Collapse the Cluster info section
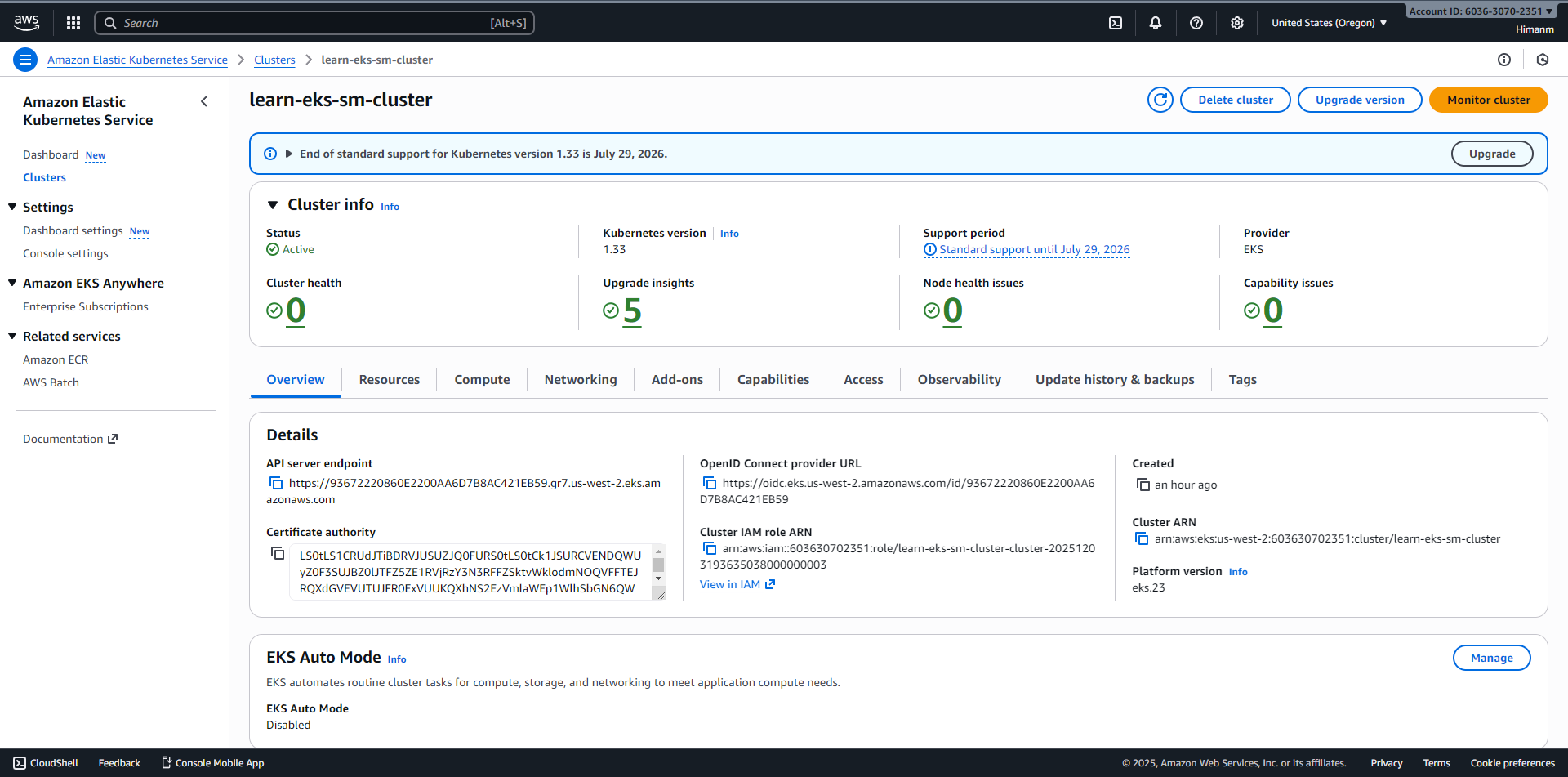This screenshot has width=1568, height=777. point(273,205)
